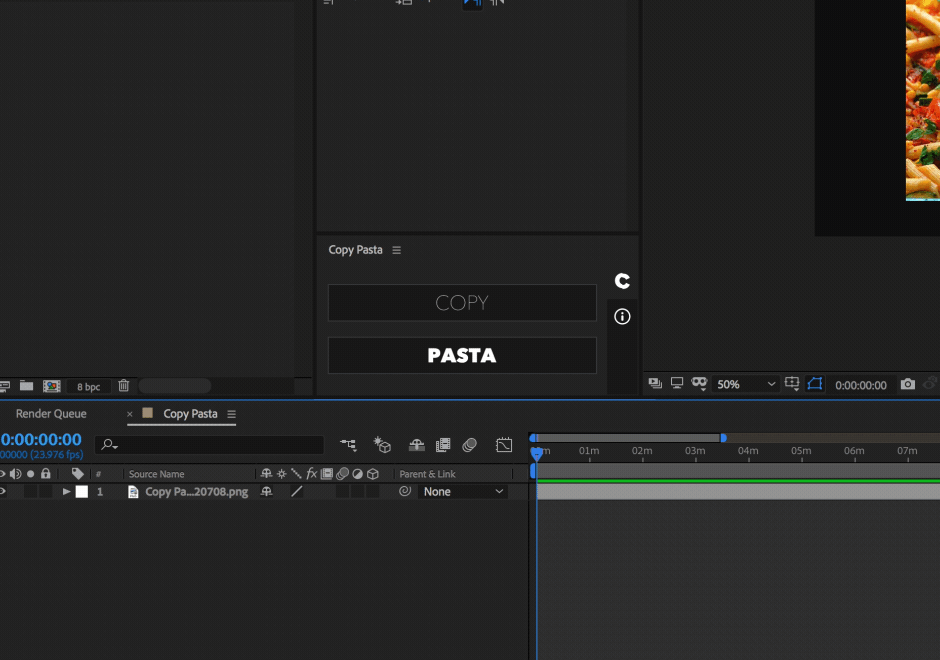Toggle shy switch on the Copy Pa...20708.png layer
The image size is (940, 660).
click(267, 492)
